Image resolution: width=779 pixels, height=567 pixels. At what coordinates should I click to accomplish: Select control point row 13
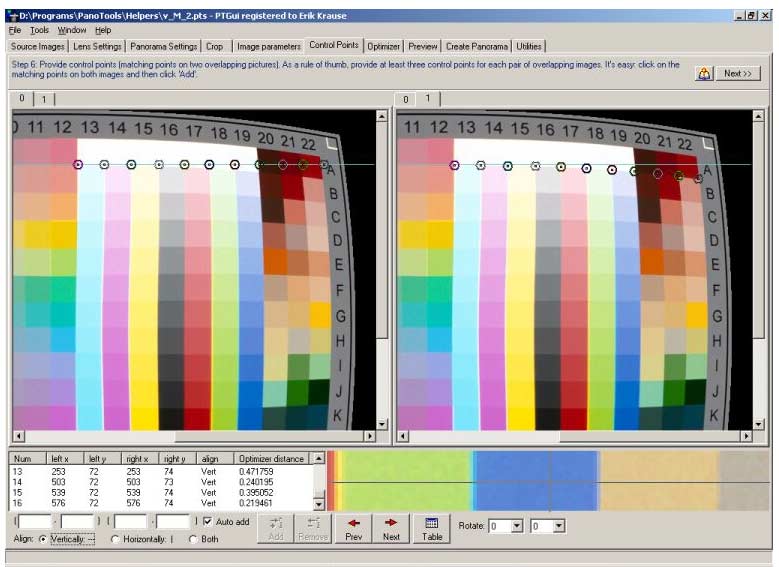161,471
